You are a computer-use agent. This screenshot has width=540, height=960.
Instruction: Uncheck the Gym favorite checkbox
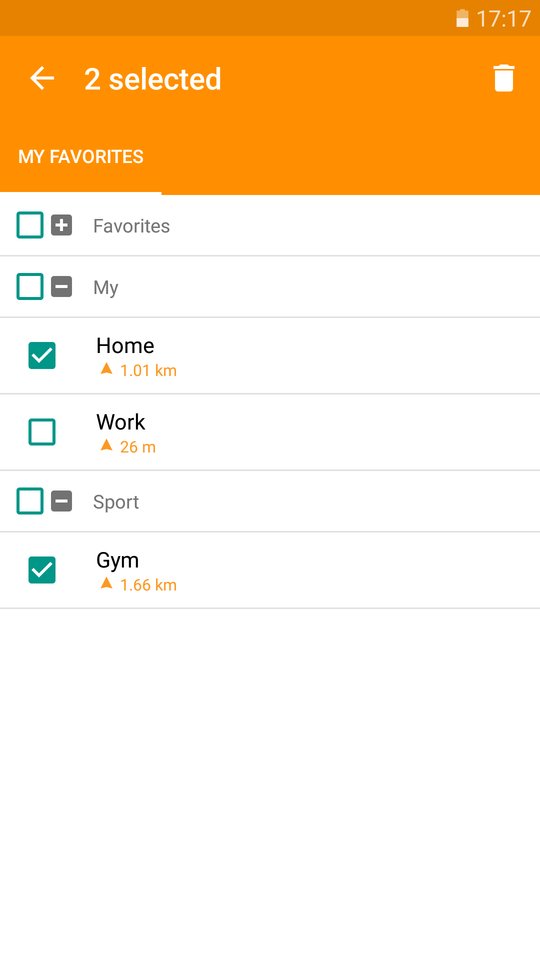[42, 570]
